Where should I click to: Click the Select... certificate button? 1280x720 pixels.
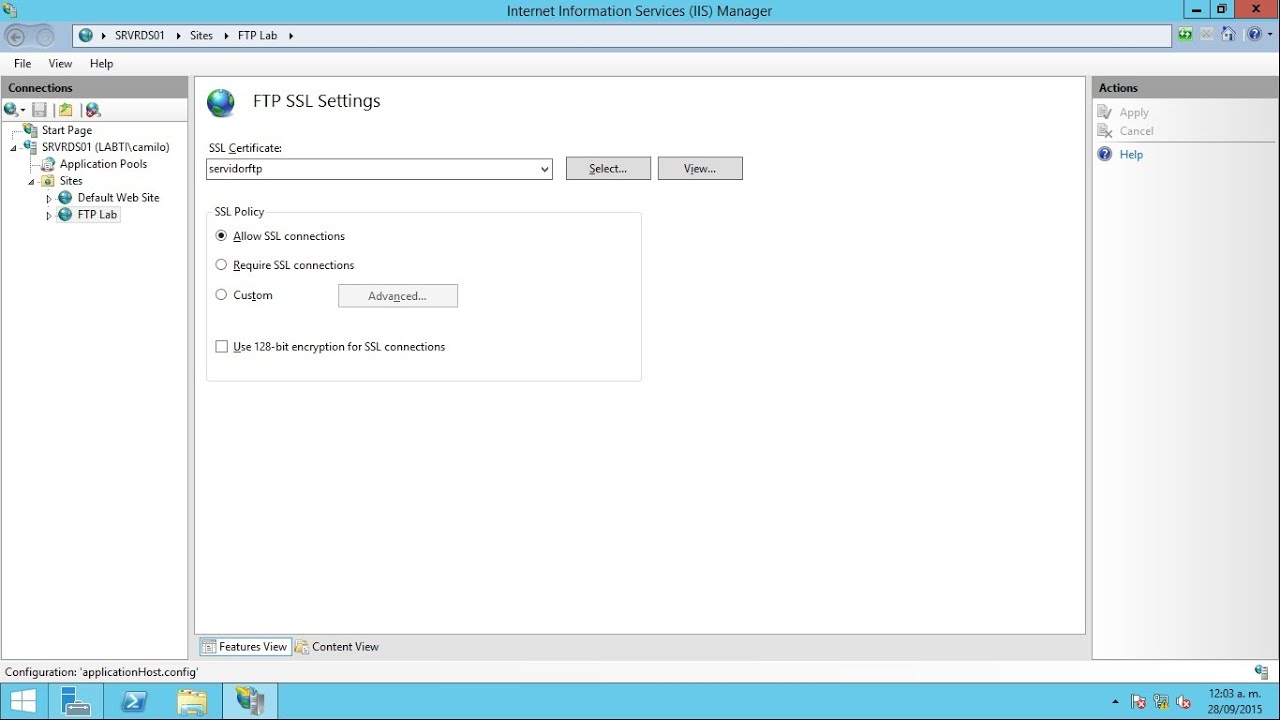point(608,168)
